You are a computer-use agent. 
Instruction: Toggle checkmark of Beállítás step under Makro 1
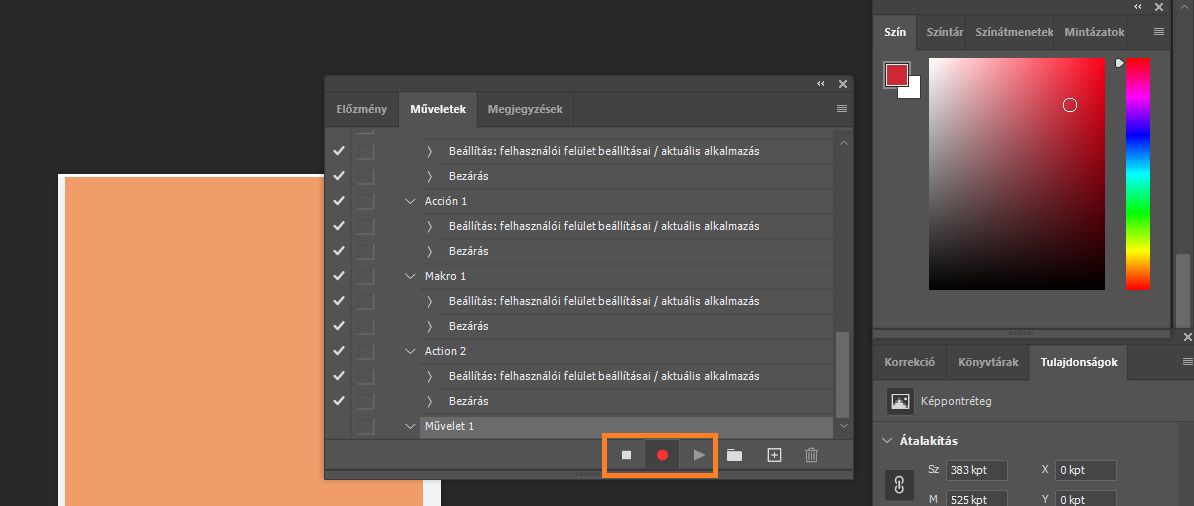339,301
